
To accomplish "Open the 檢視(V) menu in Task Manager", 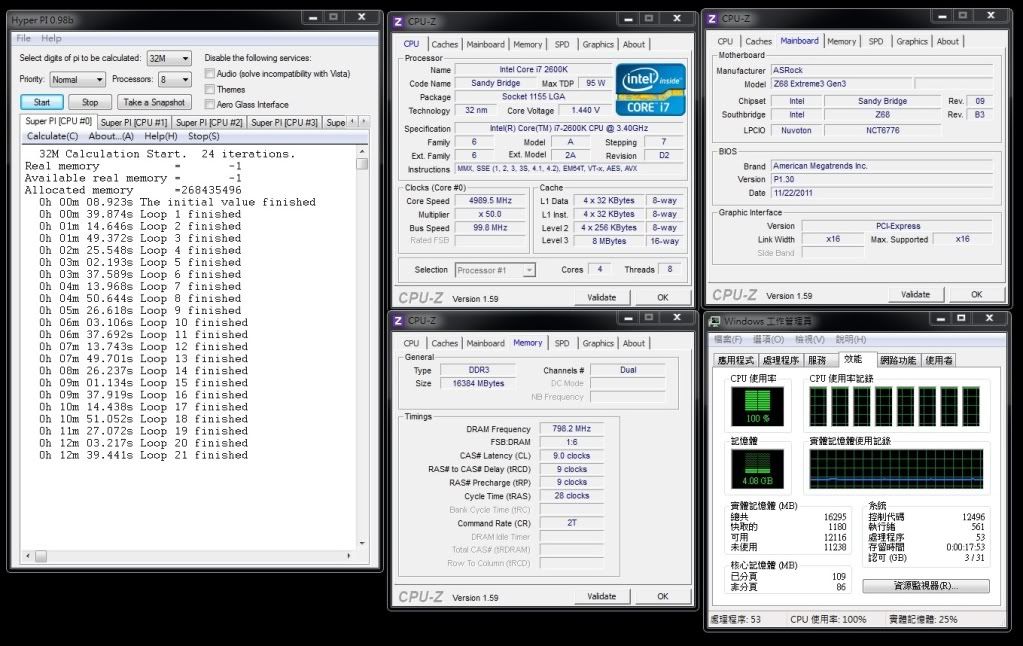I will point(810,340).
